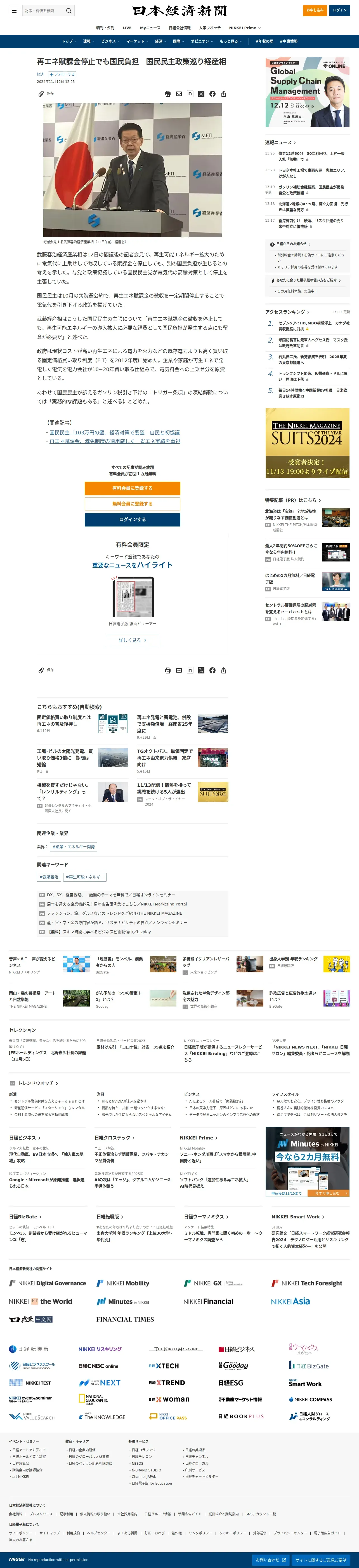Go to Nikkei homepage via masthead logo

tap(179, 11)
